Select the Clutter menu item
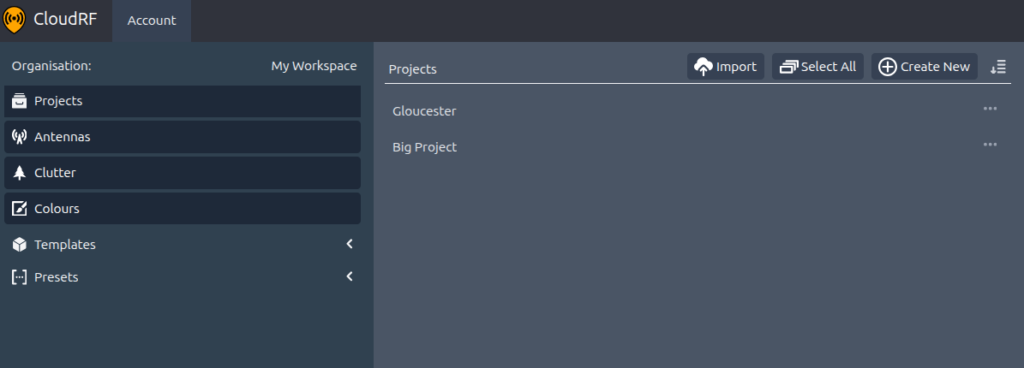This screenshot has width=1024, height=368. click(182, 173)
